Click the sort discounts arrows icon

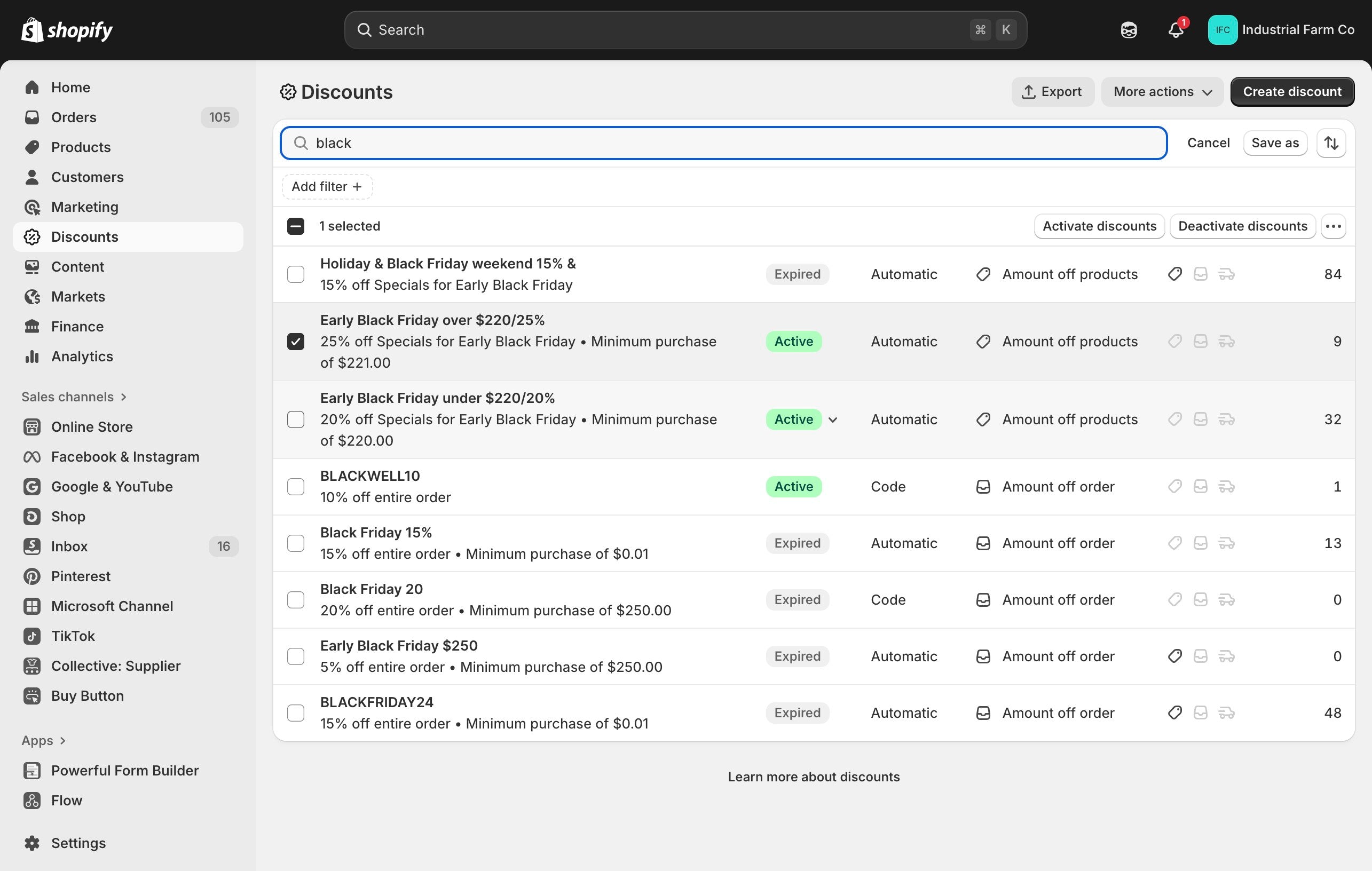1331,143
